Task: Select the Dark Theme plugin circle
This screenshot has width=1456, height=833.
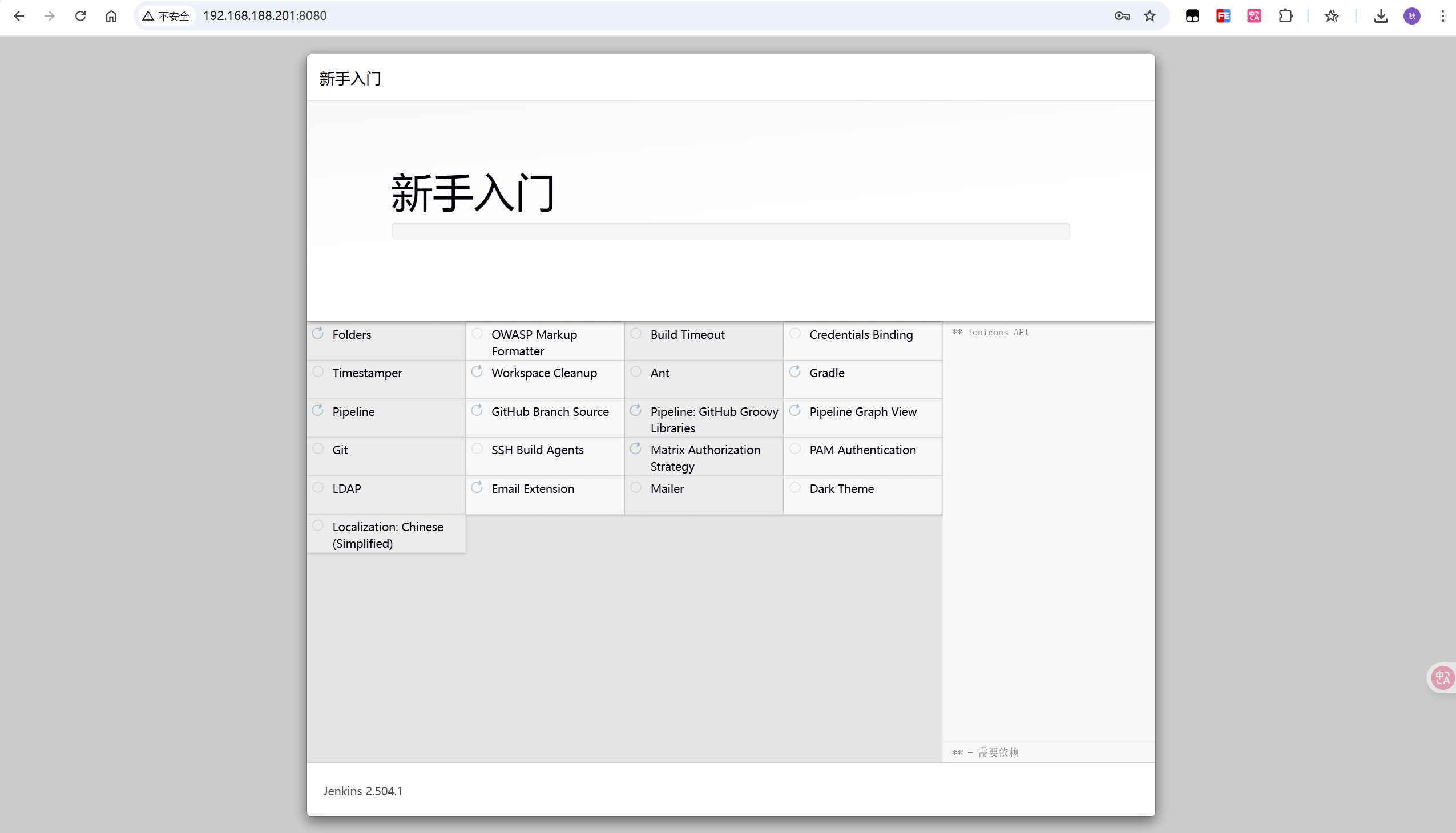Action: [x=795, y=487]
